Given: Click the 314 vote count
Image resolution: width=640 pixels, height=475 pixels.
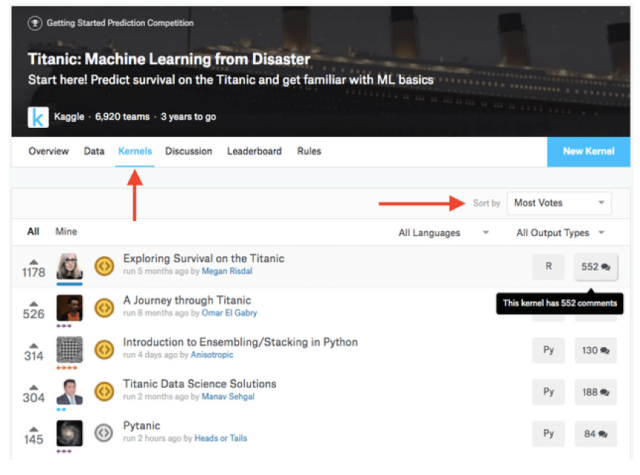Looking at the screenshot, I should 34,356.
